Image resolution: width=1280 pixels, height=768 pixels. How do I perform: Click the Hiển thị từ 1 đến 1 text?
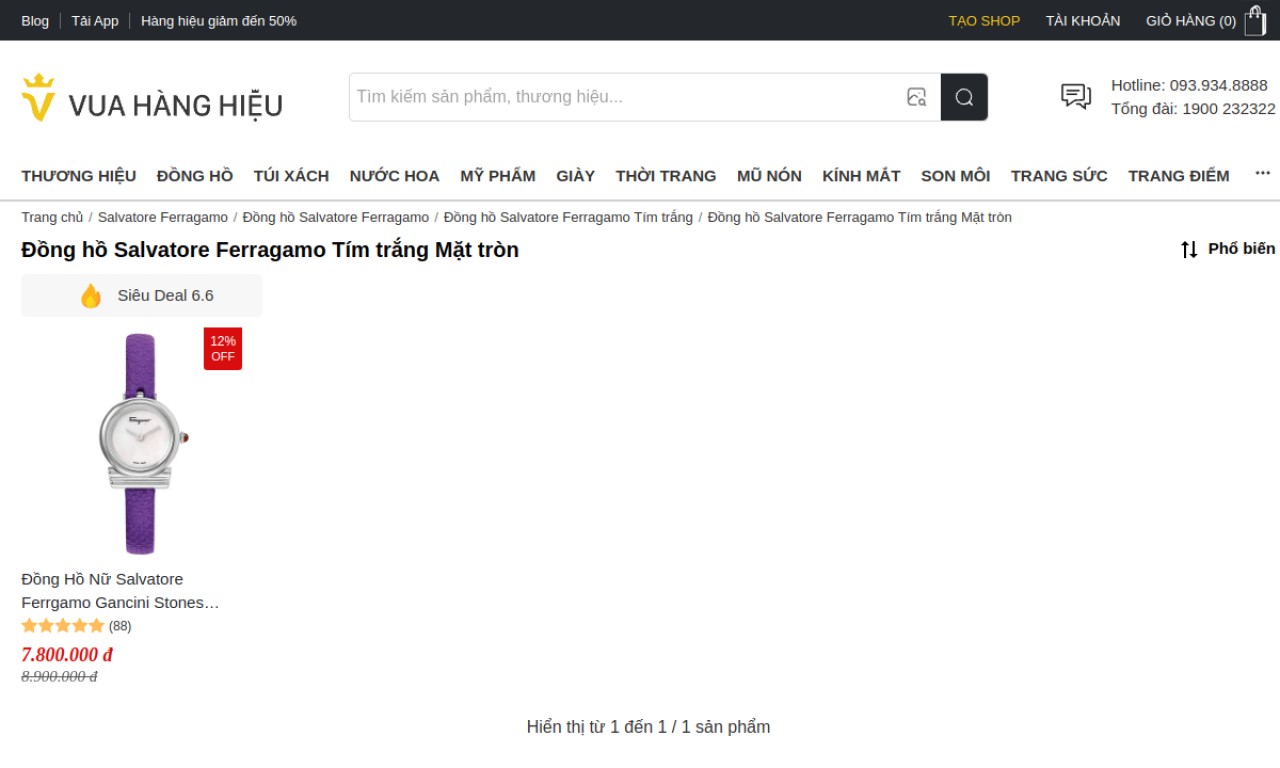pyautogui.click(x=648, y=727)
